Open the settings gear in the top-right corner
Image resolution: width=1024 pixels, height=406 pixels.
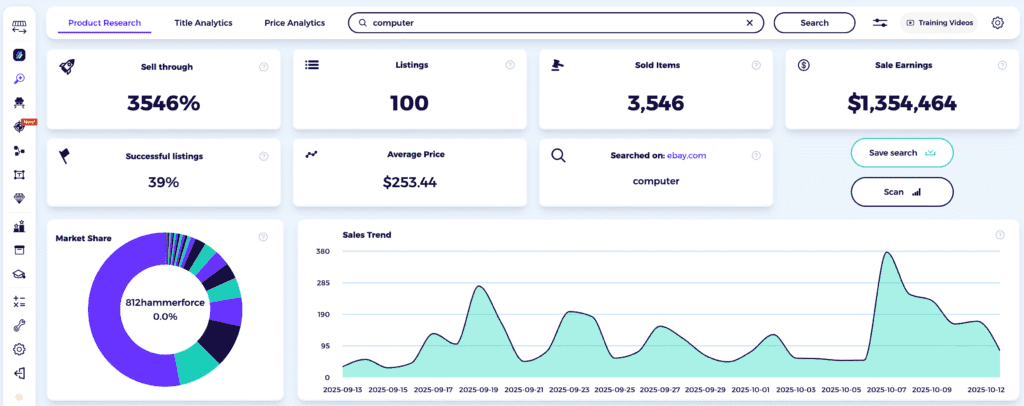997,22
